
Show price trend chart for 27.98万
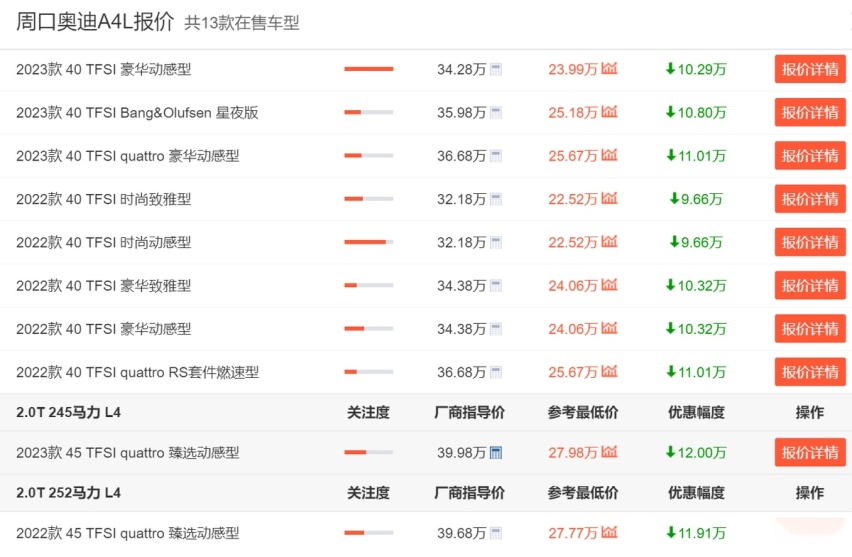(x=609, y=452)
